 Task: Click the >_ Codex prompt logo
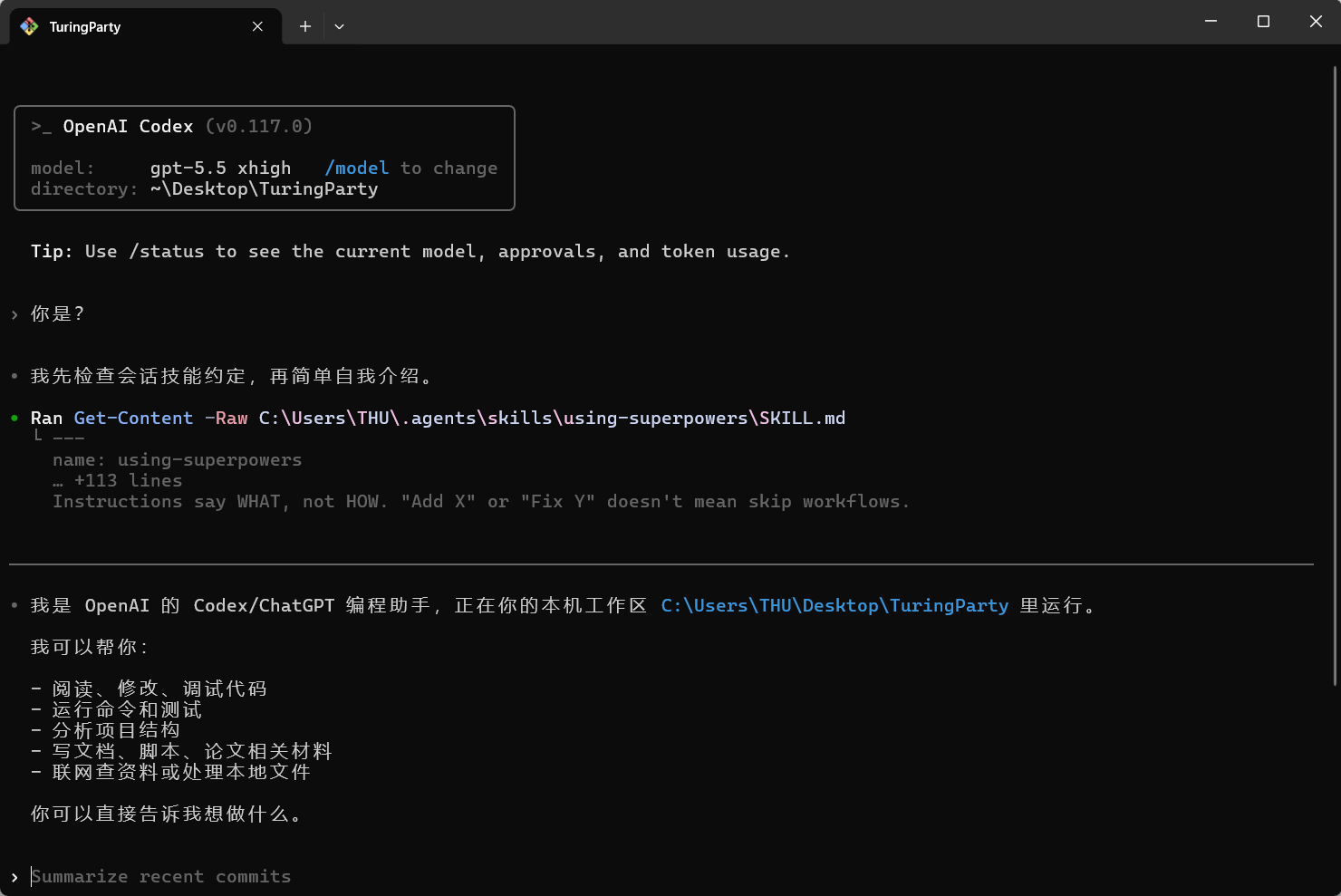(41, 126)
